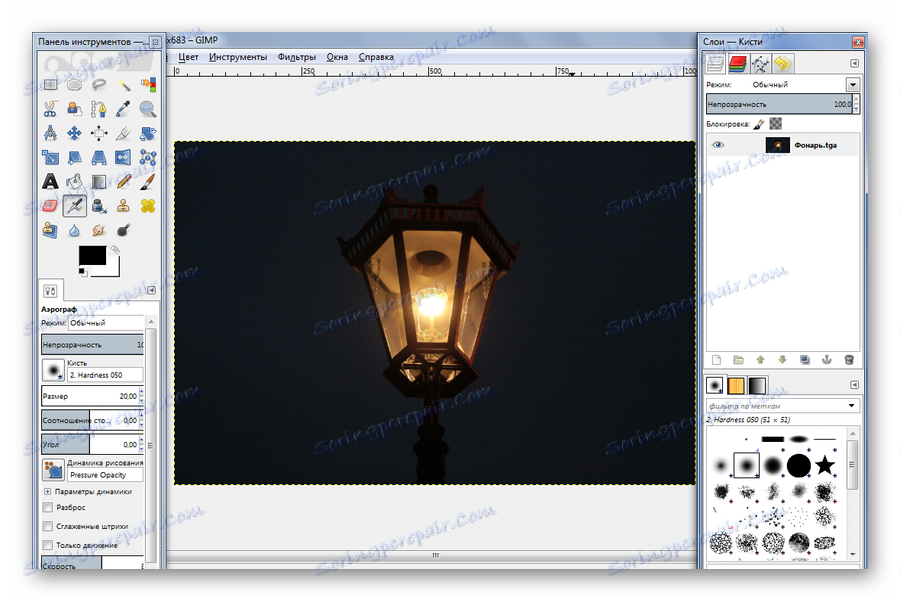Open the Фильтры menu
The height and width of the screenshot is (601, 900).
point(297,57)
